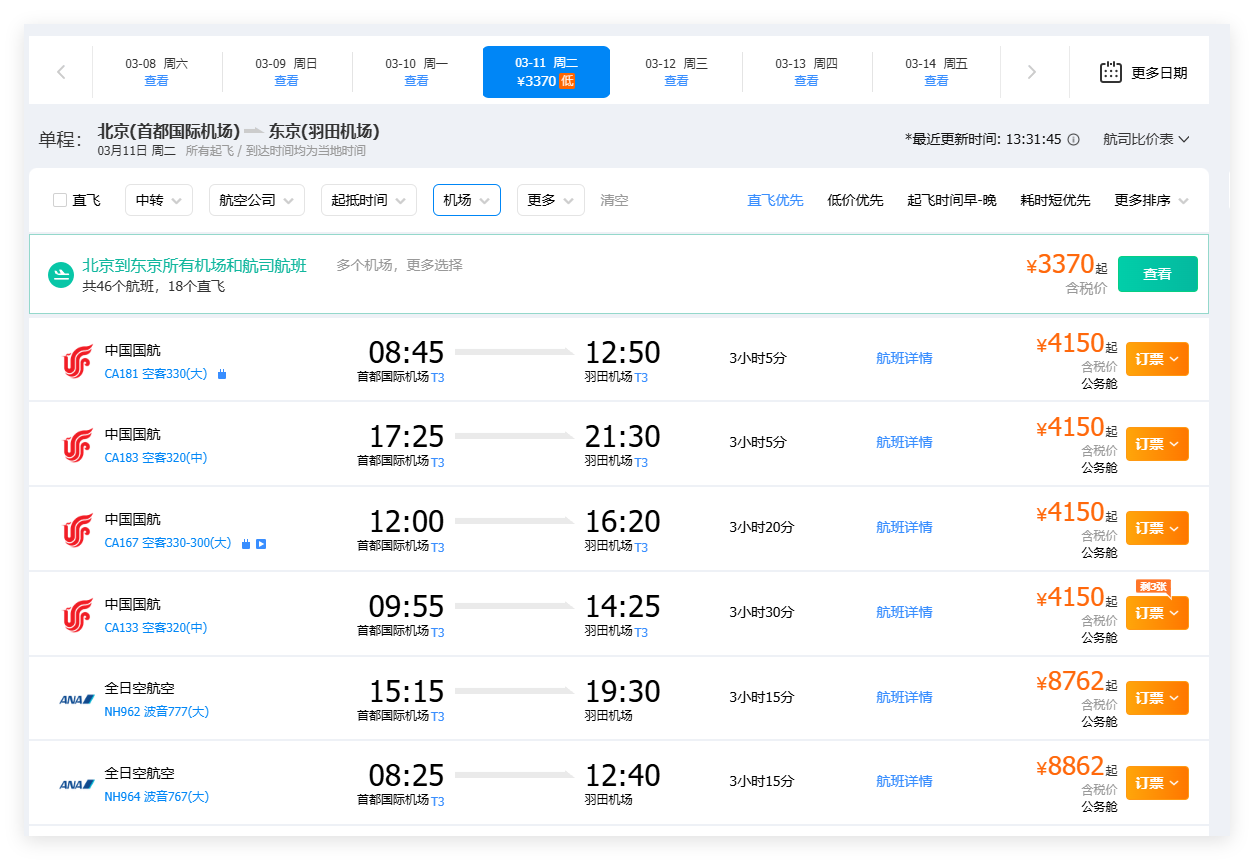Open the 航空公司 airline filter dropdown
This screenshot has width=1254, height=860.
(x=257, y=200)
